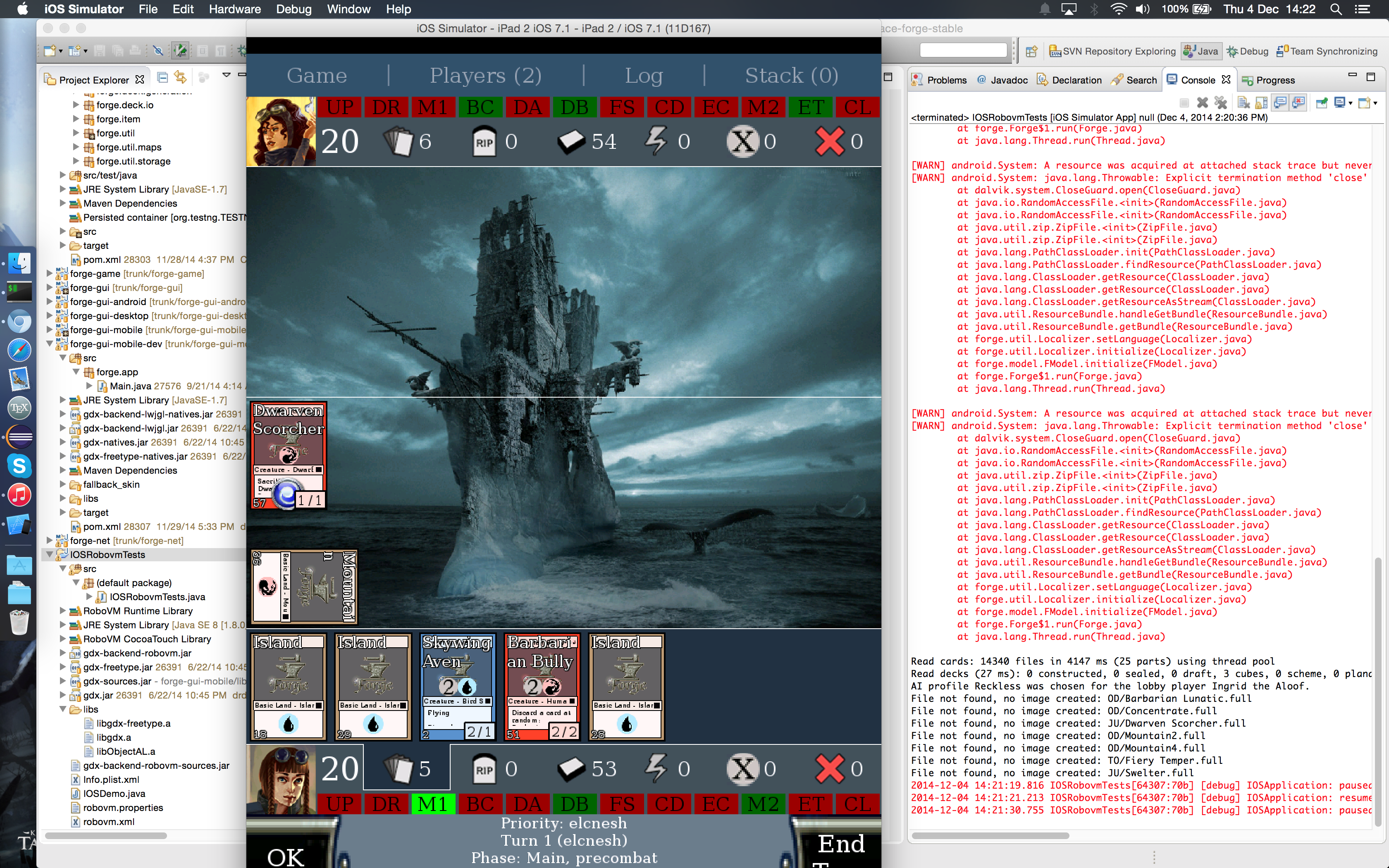
Task: Open the Hardware menu in iOS Simulator
Action: (x=234, y=9)
